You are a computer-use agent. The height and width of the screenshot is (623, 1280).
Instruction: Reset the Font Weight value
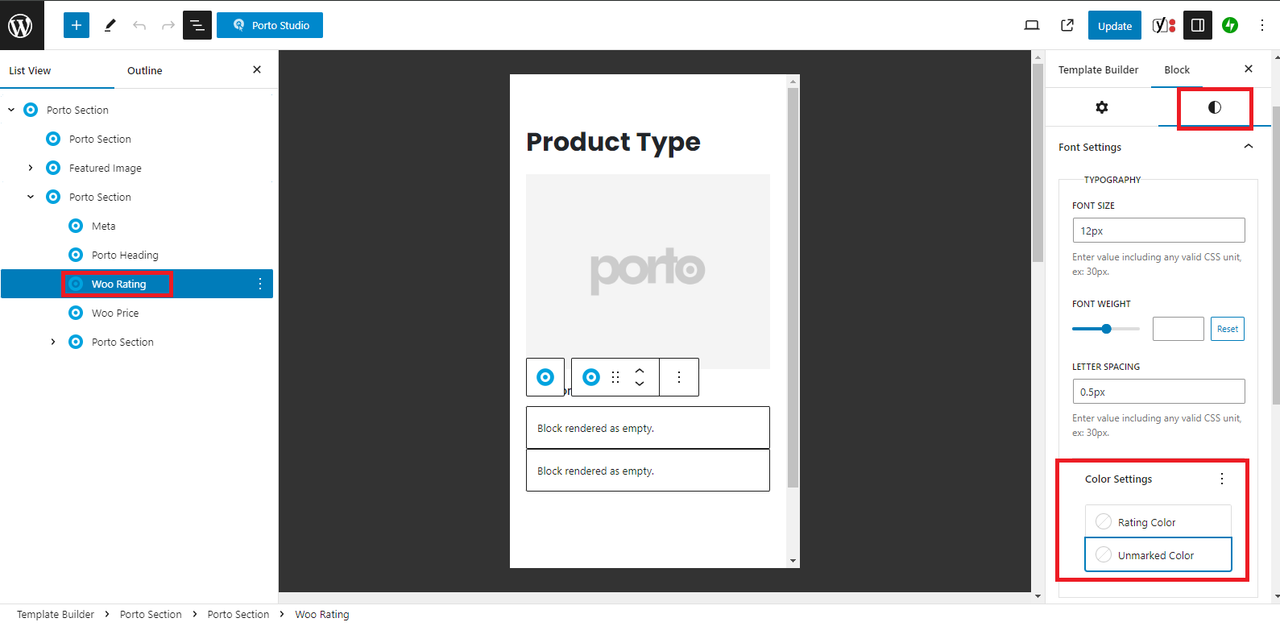click(1228, 329)
